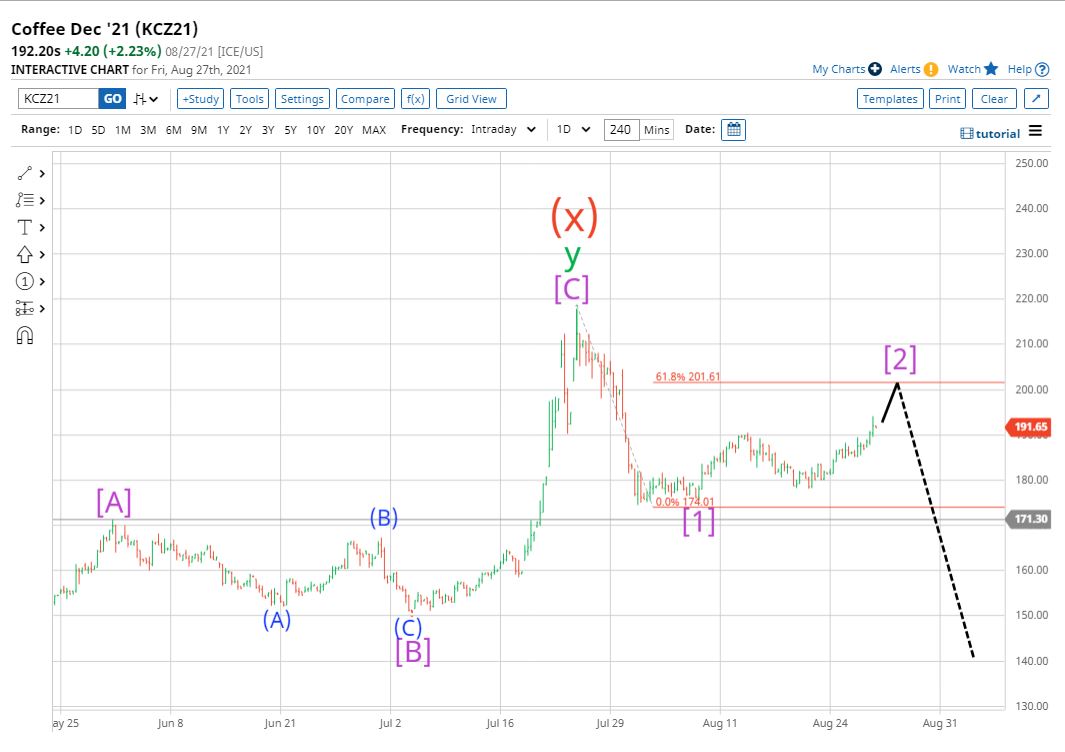Expand the line tool submenu arrow
1065x752 pixels.
(42, 173)
